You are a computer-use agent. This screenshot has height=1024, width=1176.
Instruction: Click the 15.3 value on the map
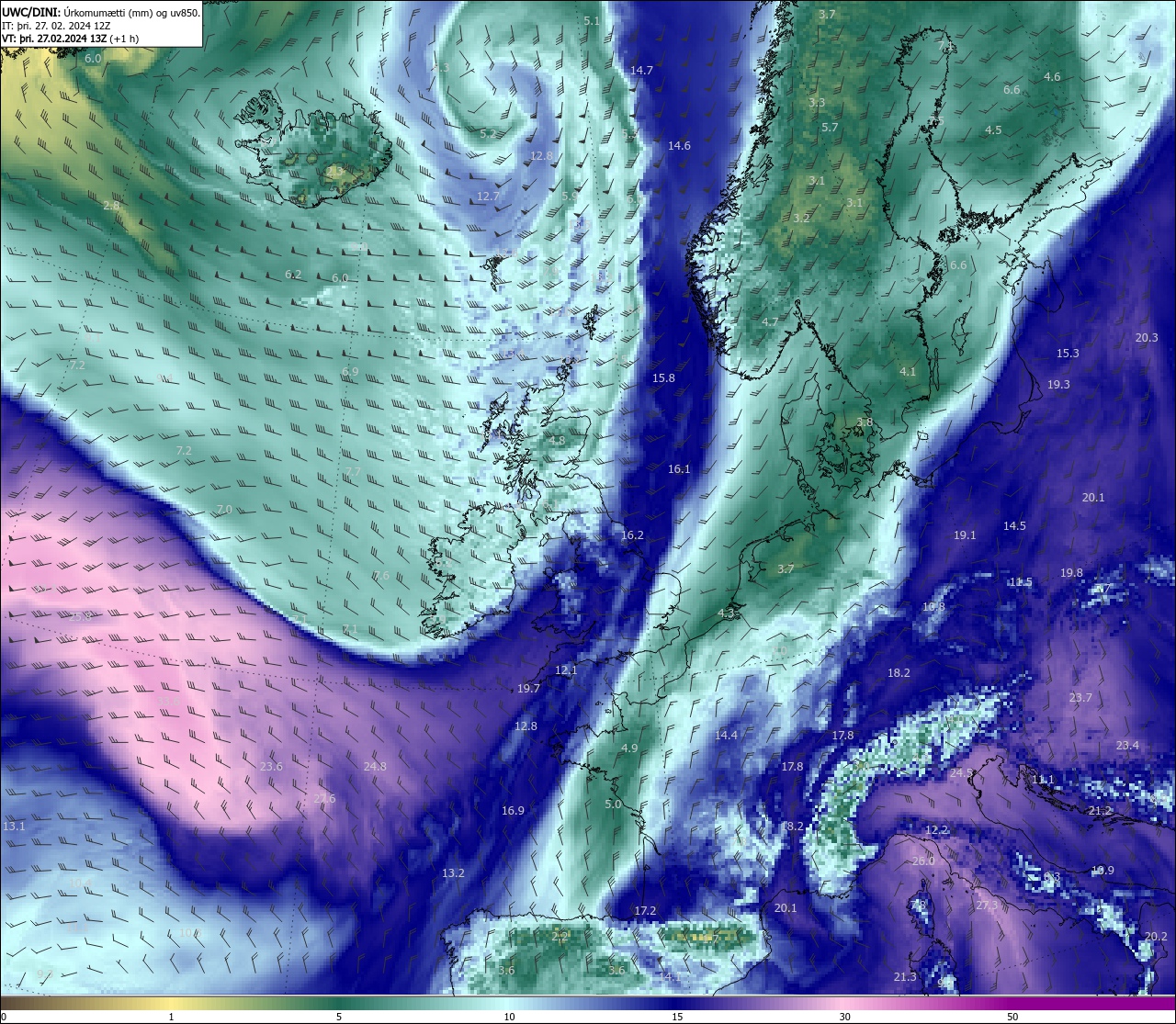[x=1068, y=354]
